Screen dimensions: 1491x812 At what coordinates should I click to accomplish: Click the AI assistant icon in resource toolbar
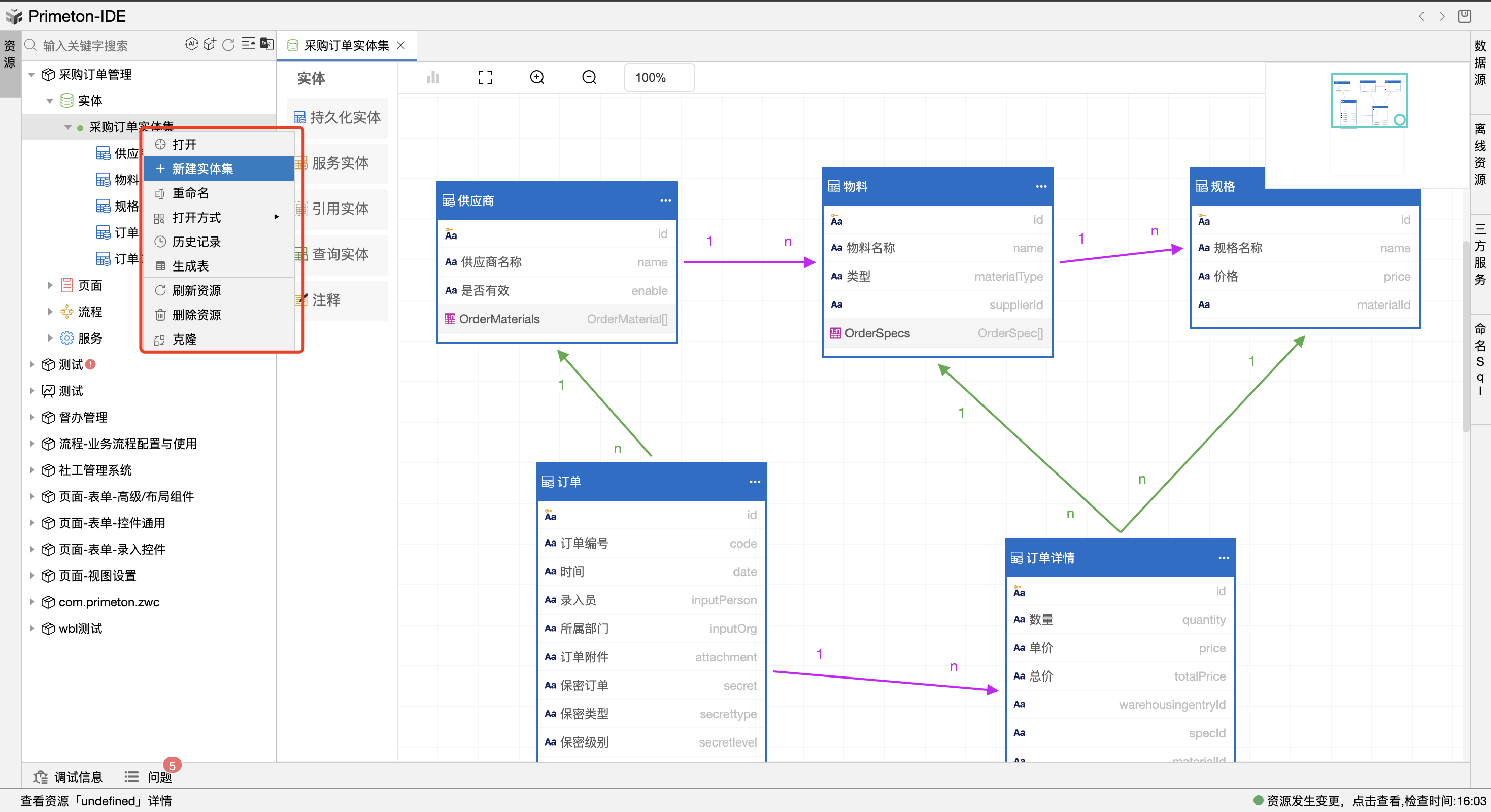coord(191,44)
